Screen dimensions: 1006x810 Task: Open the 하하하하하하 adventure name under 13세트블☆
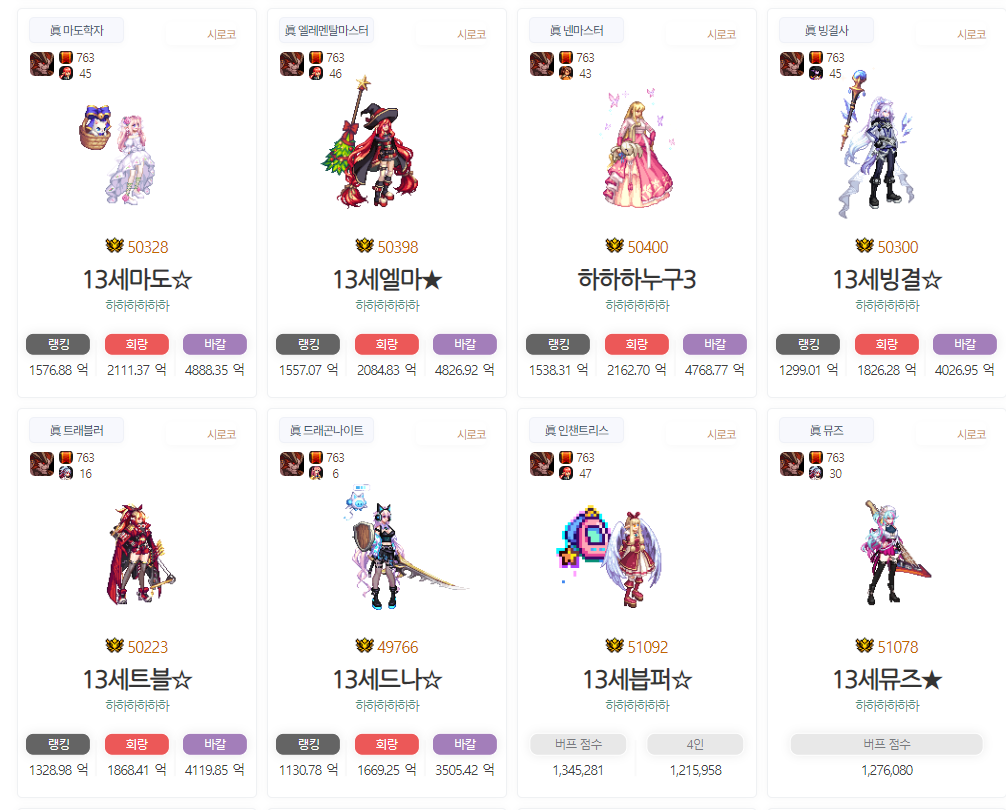coord(137,705)
